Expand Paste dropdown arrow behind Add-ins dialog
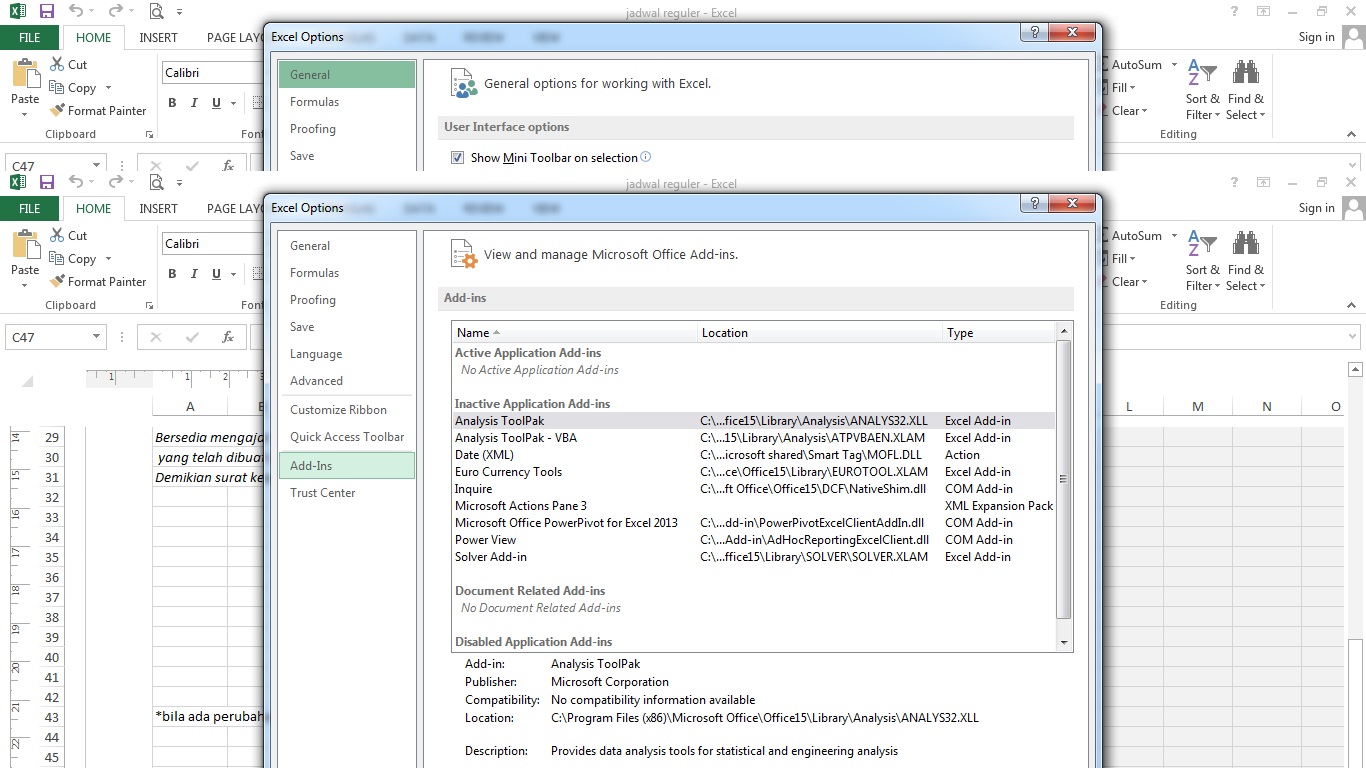 coord(25,286)
